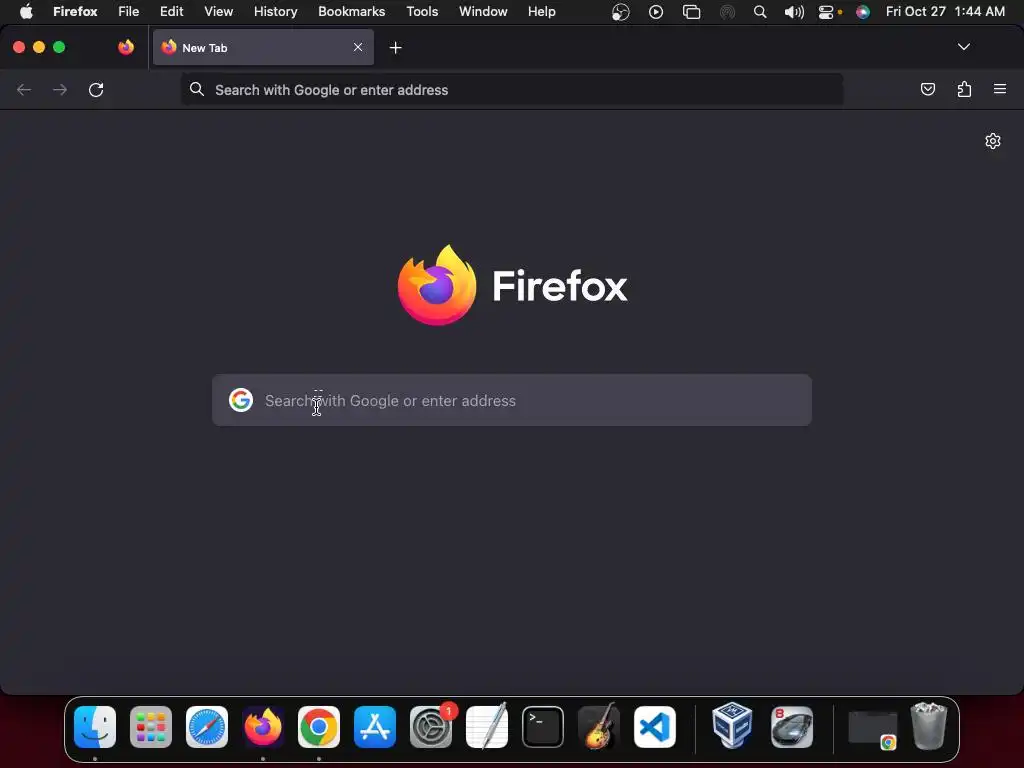Go forward using the forward arrow
Viewport: 1024px width, 768px height.
(x=59, y=89)
